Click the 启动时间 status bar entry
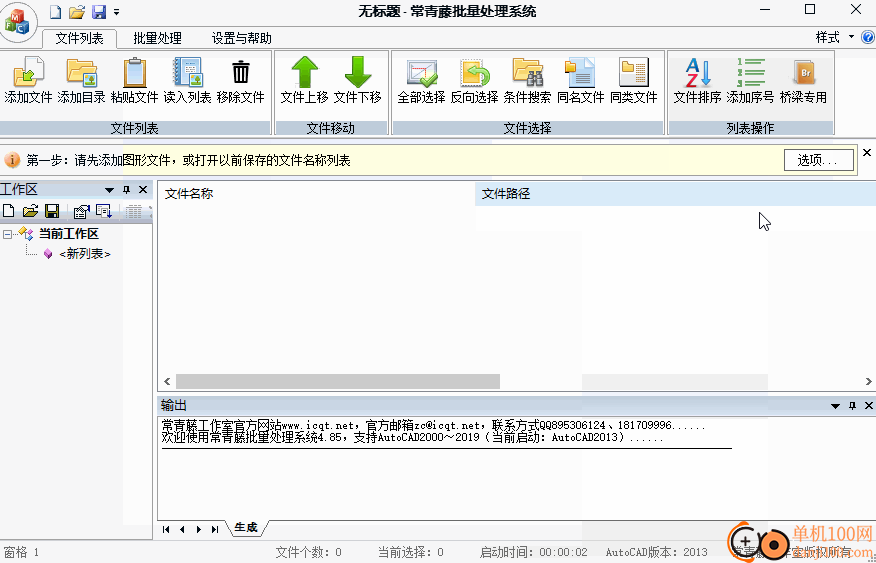The height and width of the screenshot is (563, 876). (534, 552)
